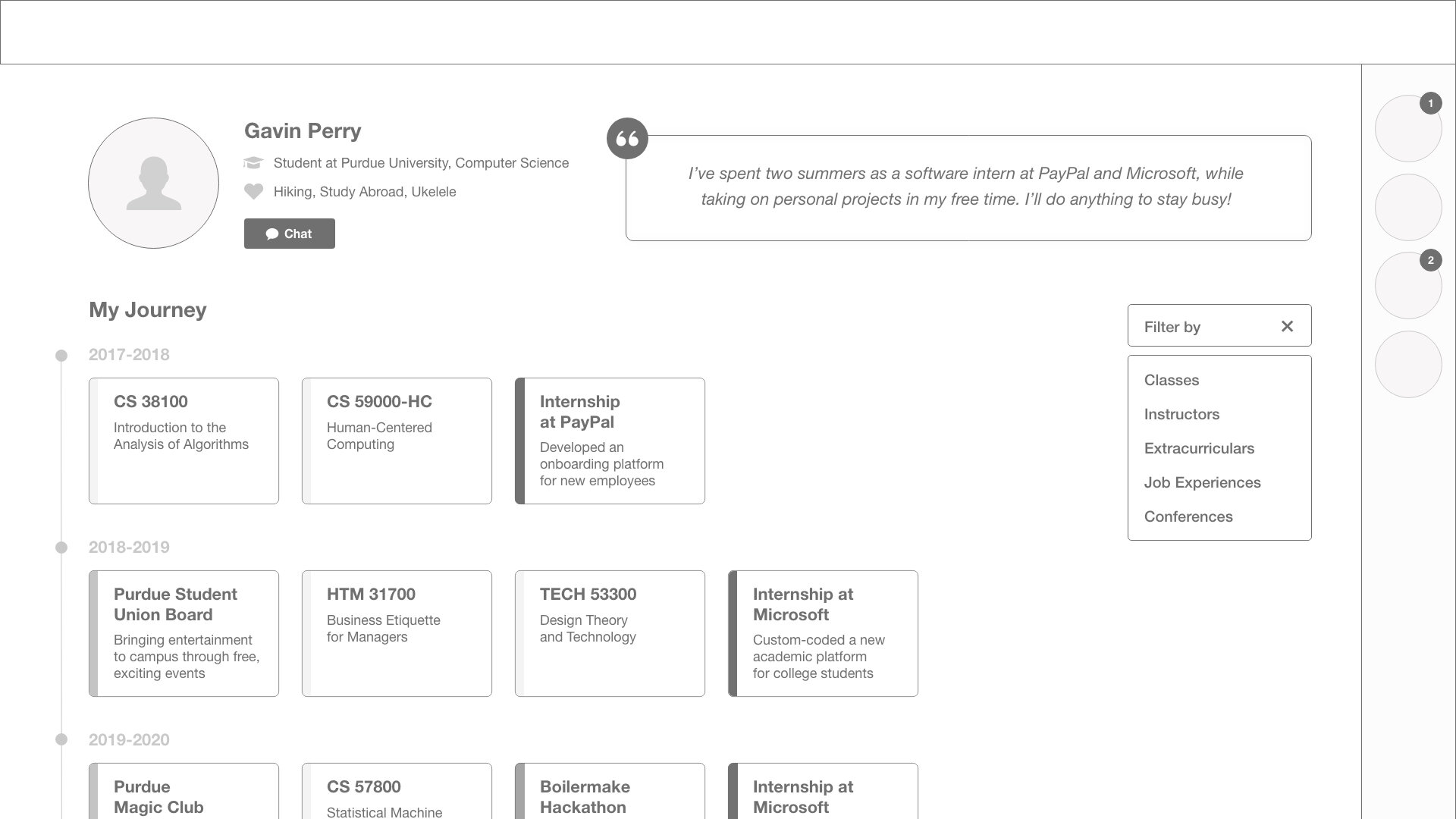Click the heart interests icon
Image resolution: width=1456 pixels, height=819 pixels.
tap(253, 192)
